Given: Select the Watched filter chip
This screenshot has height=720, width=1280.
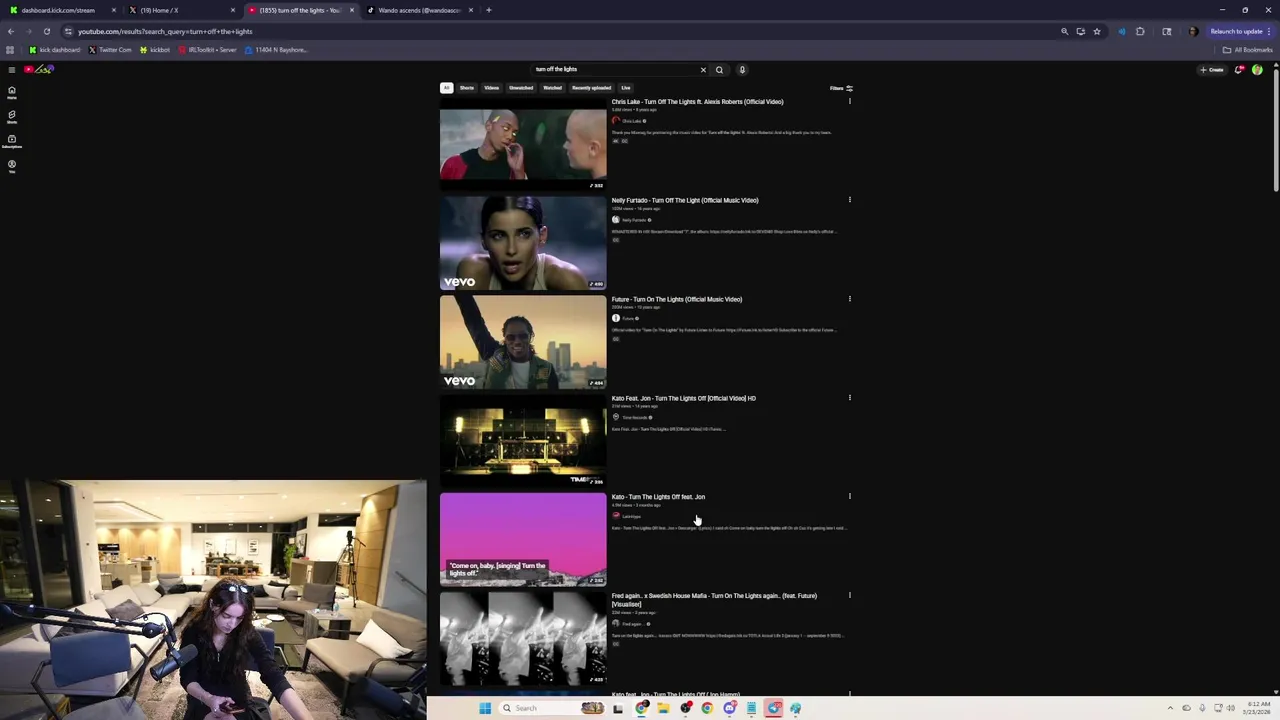Looking at the screenshot, I should pyautogui.click(x=552, y=88).
